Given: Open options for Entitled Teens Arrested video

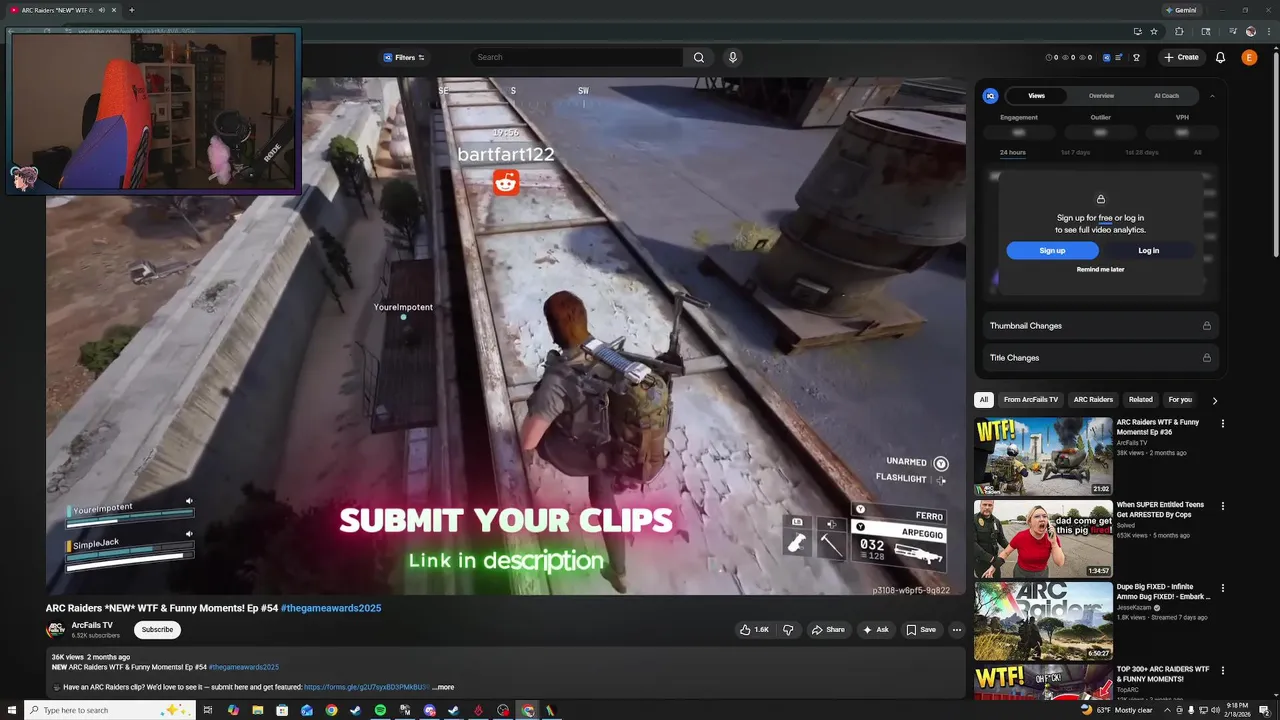Looking at the screenshot, I should tap(1222, 506).
